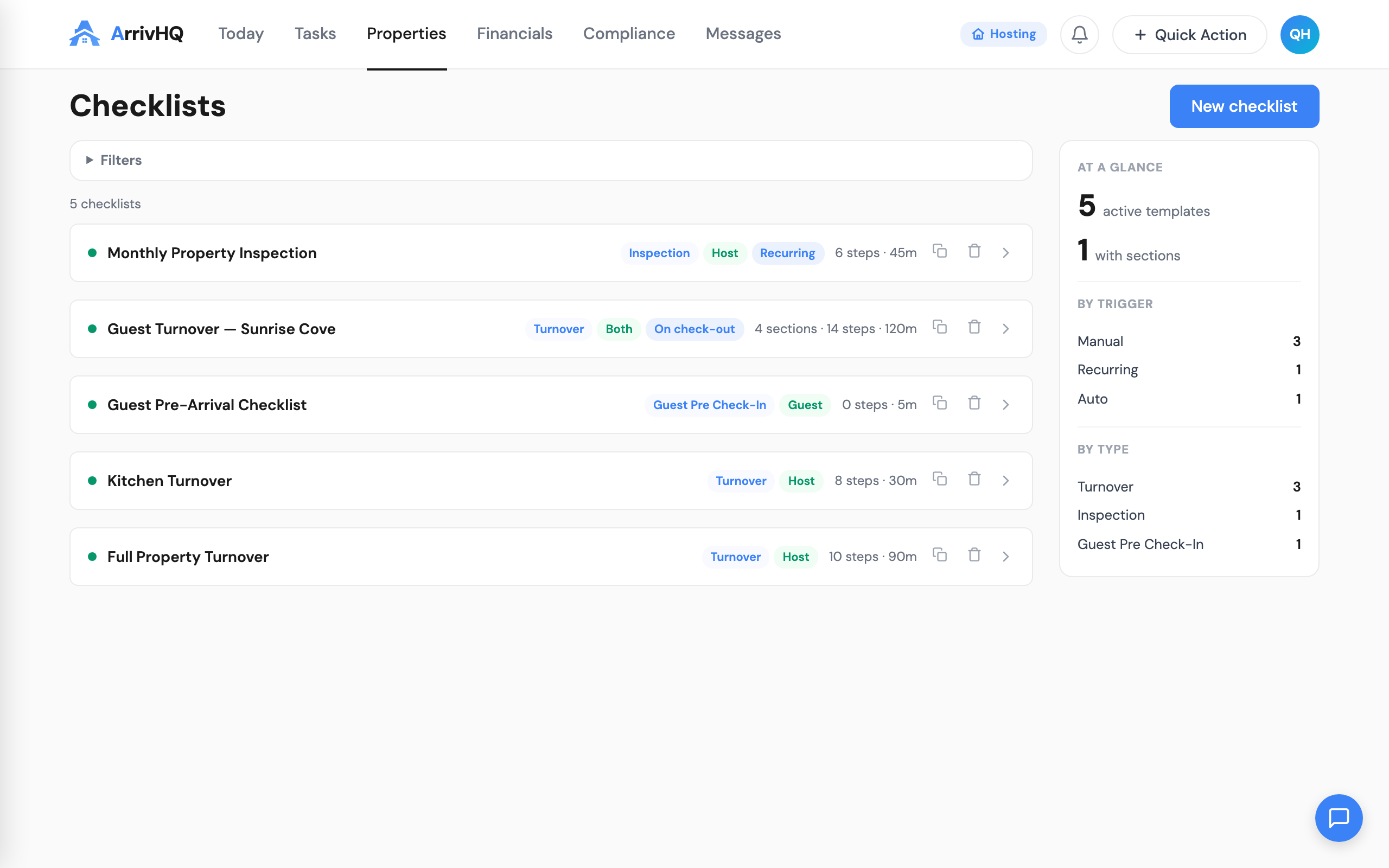Open Full Property Turnover row chevron

[1005, 557]
